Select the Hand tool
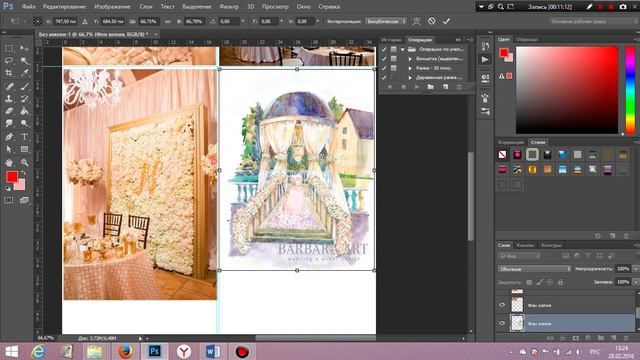The height and width of the screenshot is (360, 640). [9, 162]
